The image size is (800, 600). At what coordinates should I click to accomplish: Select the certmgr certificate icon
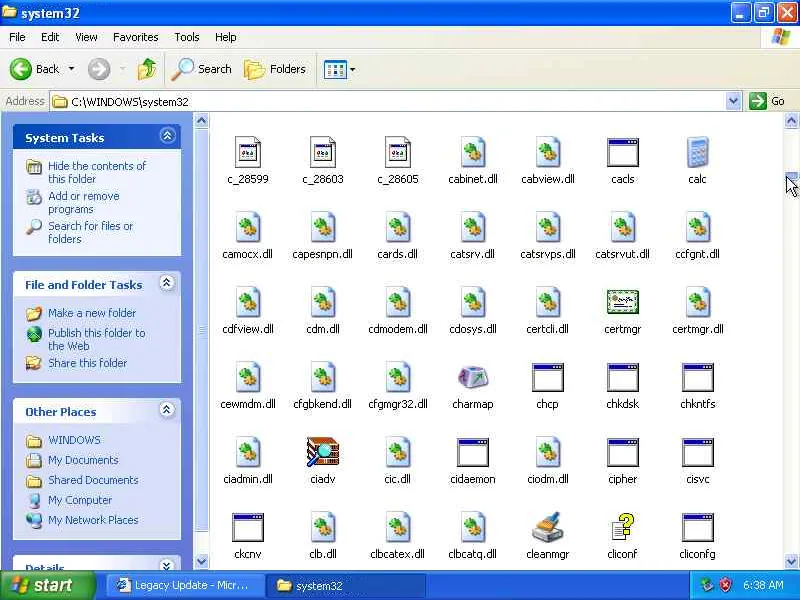tap(622, 302)
